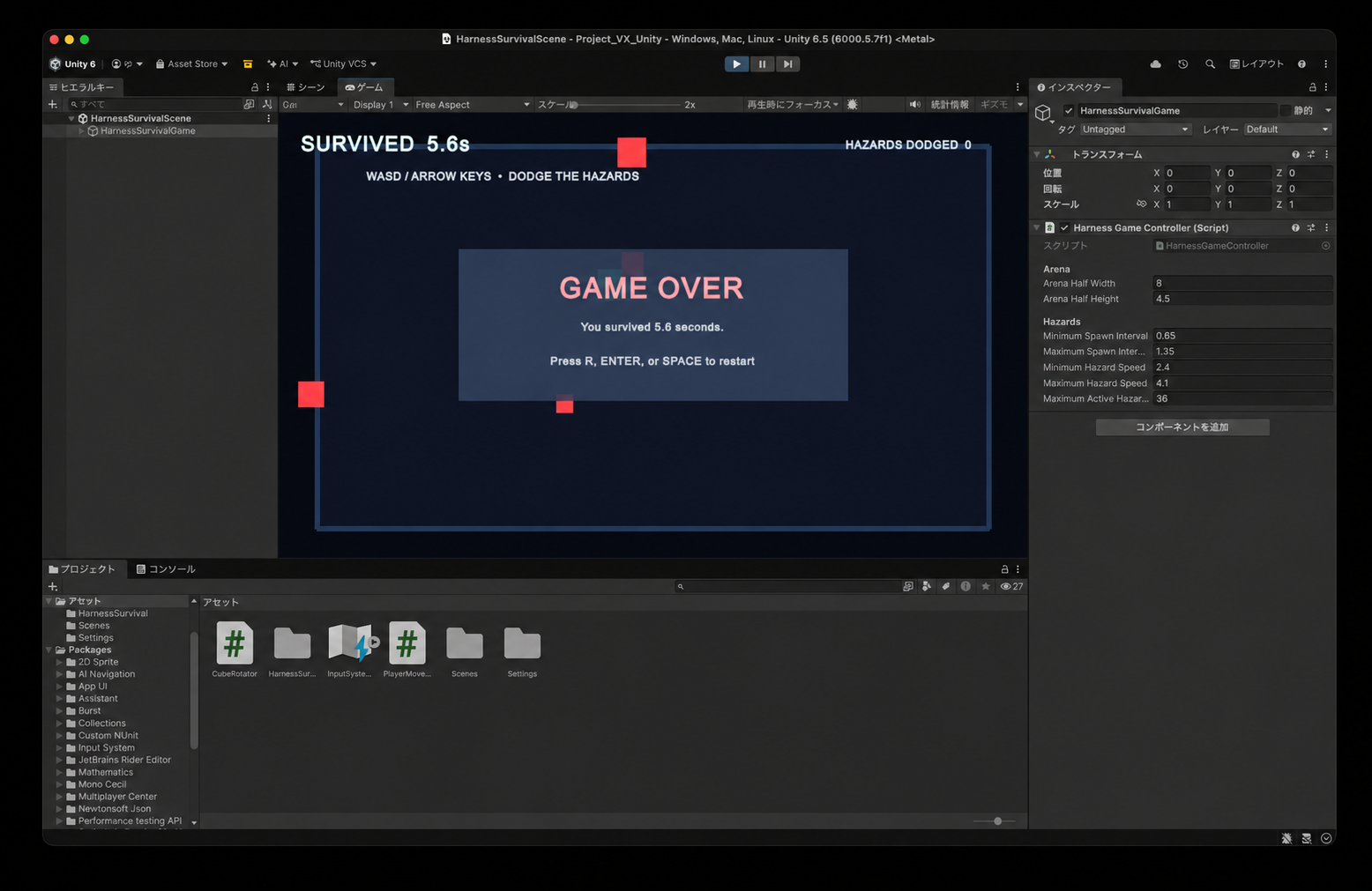Toggle the static checkbox in Inspector
This screenshot has height=891, width=1372.
[x=1286, y=110]
